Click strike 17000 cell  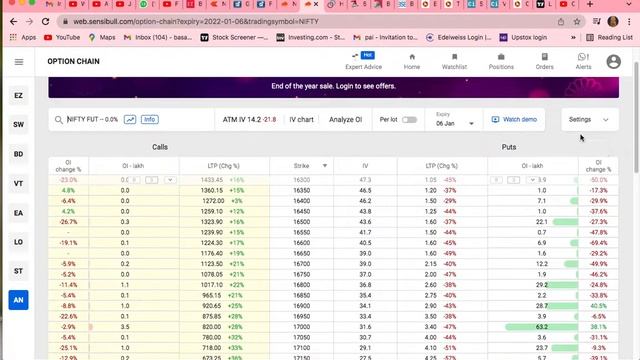point(301,327)
